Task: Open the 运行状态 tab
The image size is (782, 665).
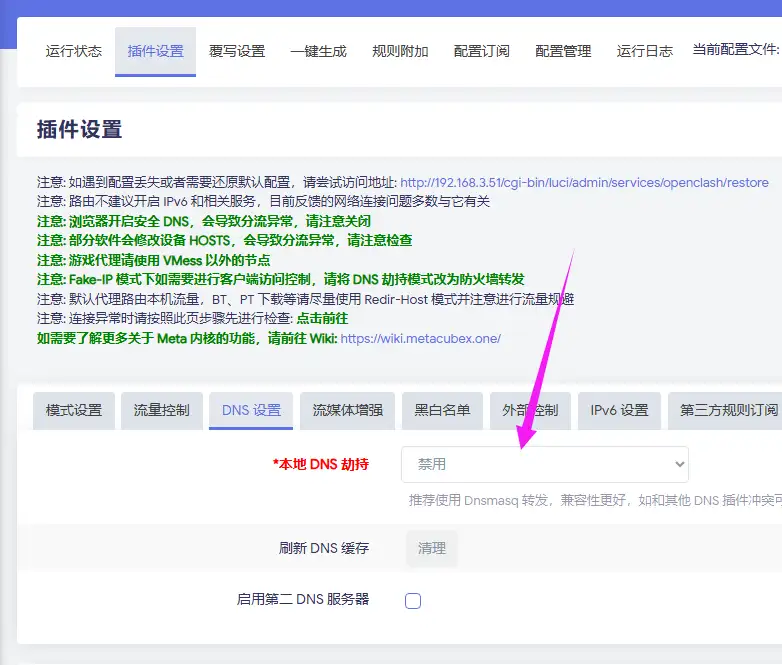Action: click(x=74, y=51)
